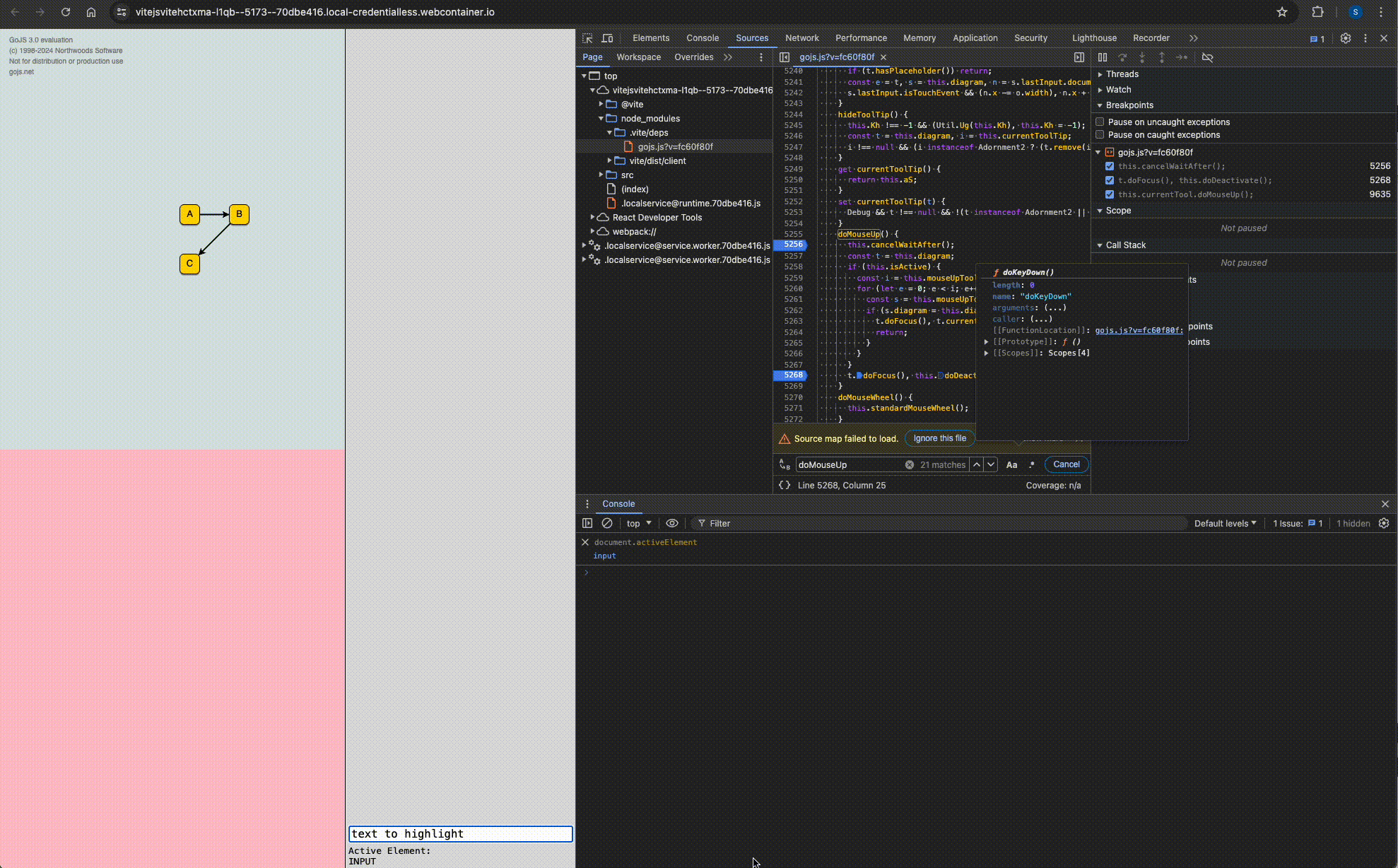Image resolution: width=1398 pixels, height=868 pixels.
Task: Toggle match case Aa in search
Action: click(1012, 464)
